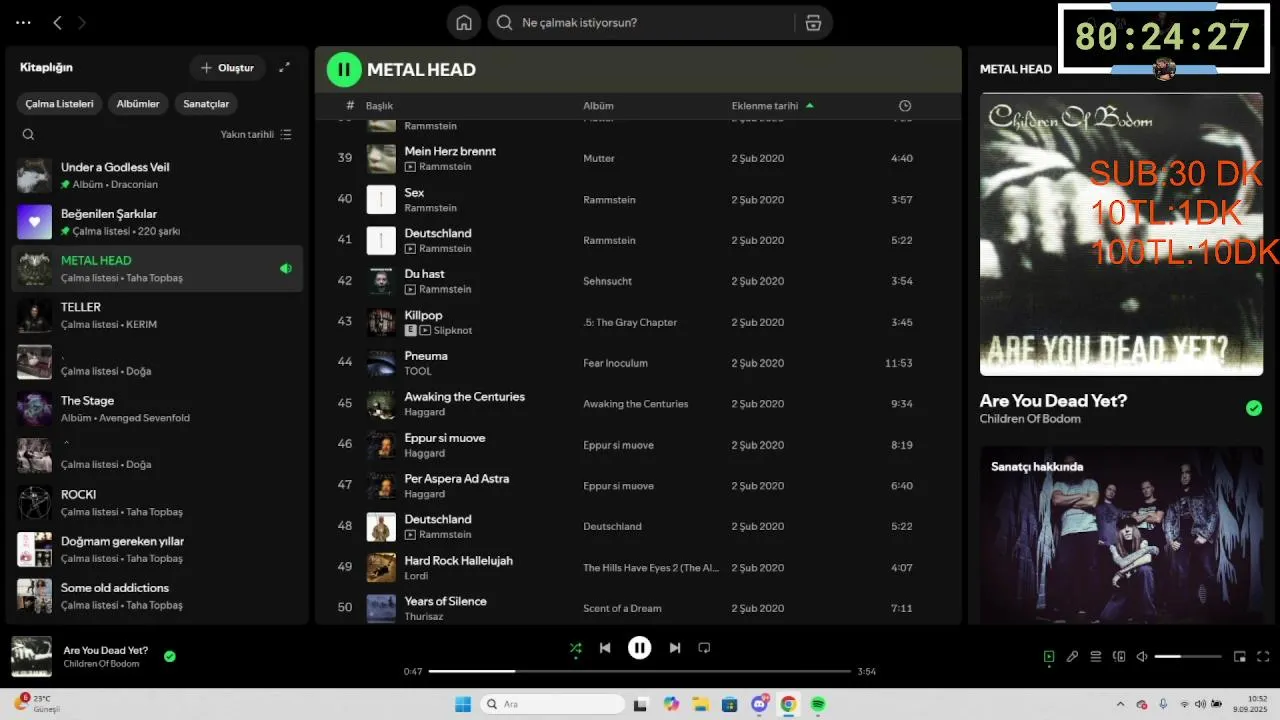
Task: Open the Lordi artist link
Action: pos(416,576)
